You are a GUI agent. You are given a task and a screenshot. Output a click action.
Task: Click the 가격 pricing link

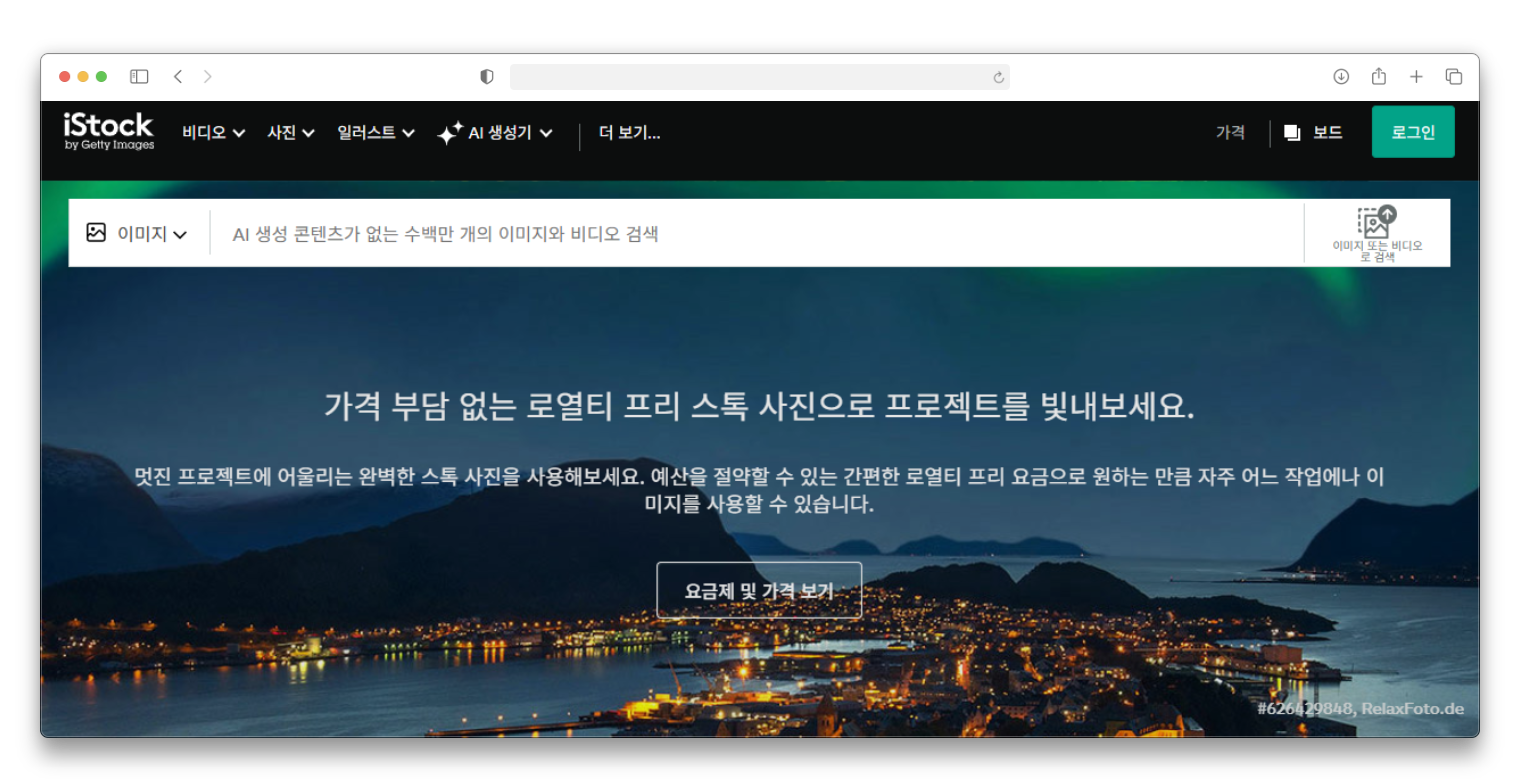coord(1230,132)
